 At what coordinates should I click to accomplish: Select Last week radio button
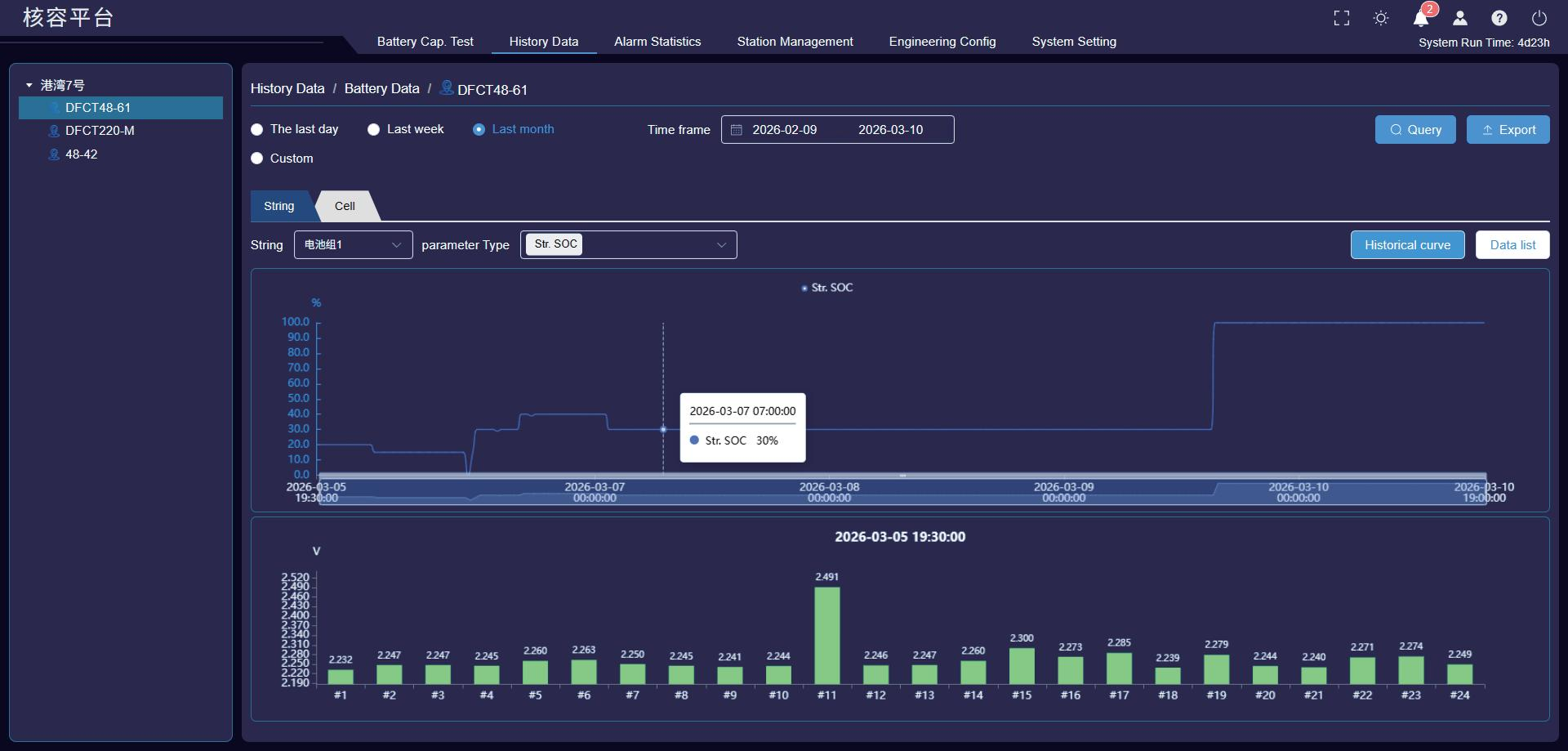[374, 129]
